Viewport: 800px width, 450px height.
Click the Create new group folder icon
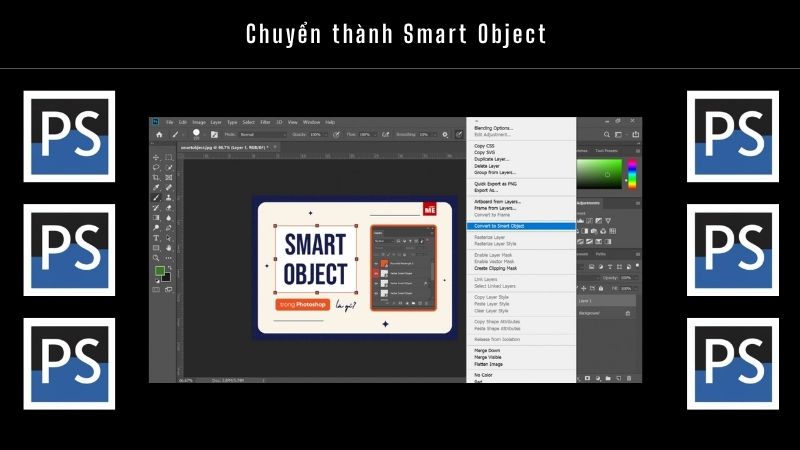click(608, 378)
